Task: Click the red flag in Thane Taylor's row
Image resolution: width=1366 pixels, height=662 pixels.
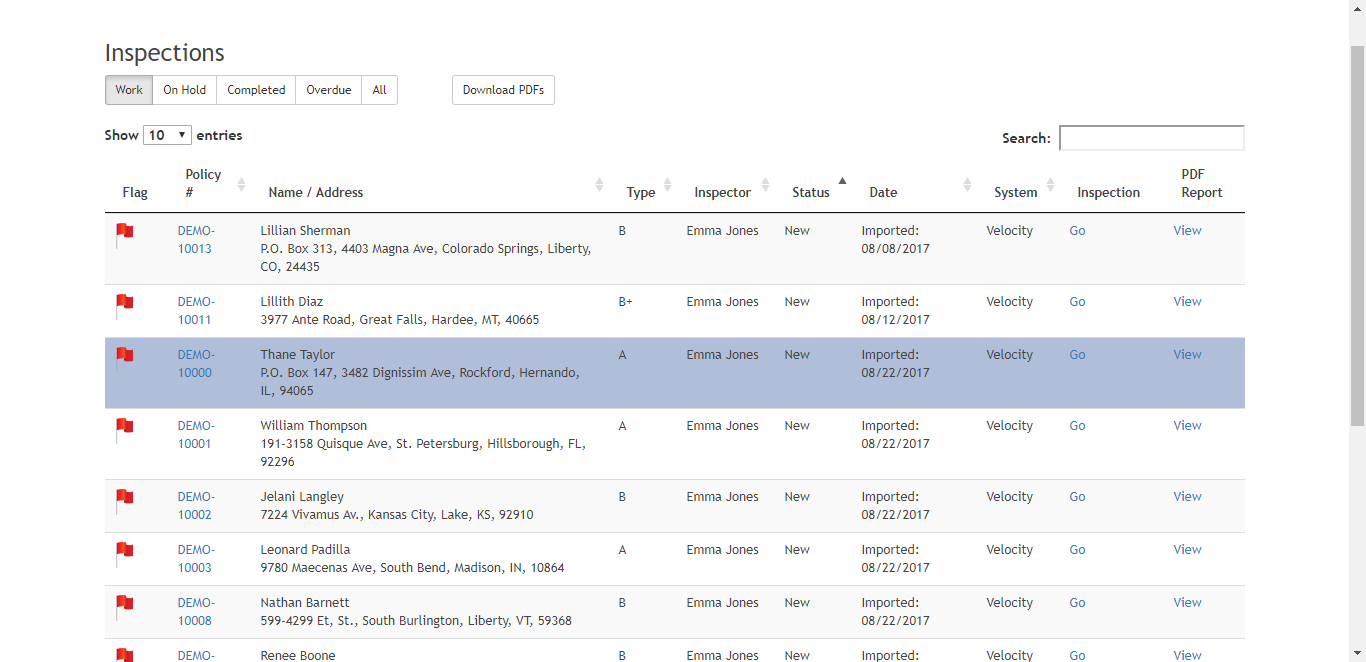Action: [125, 357]
